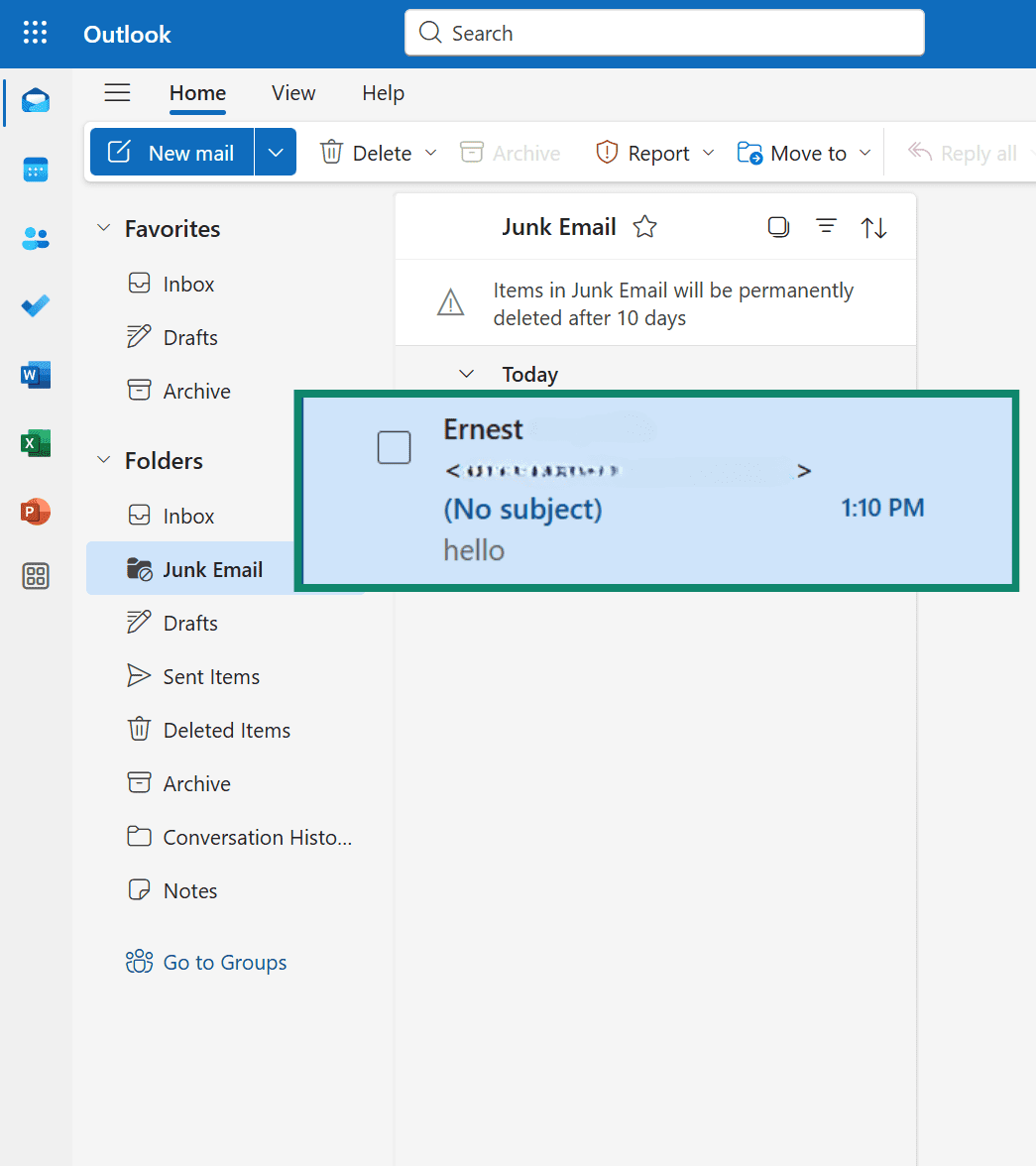Open the People app icon
This screenshot has width=1036, height=1166.
point(35,237)
